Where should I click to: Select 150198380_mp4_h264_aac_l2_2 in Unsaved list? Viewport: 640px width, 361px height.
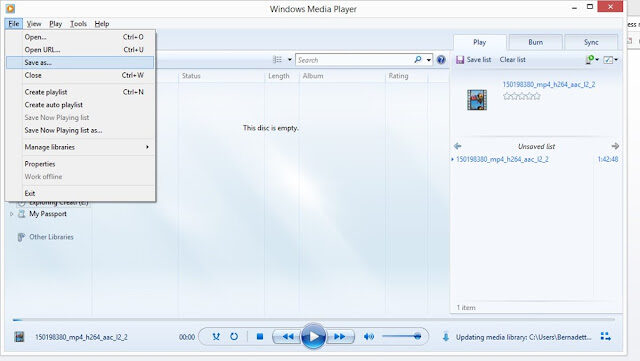(502, 159)
